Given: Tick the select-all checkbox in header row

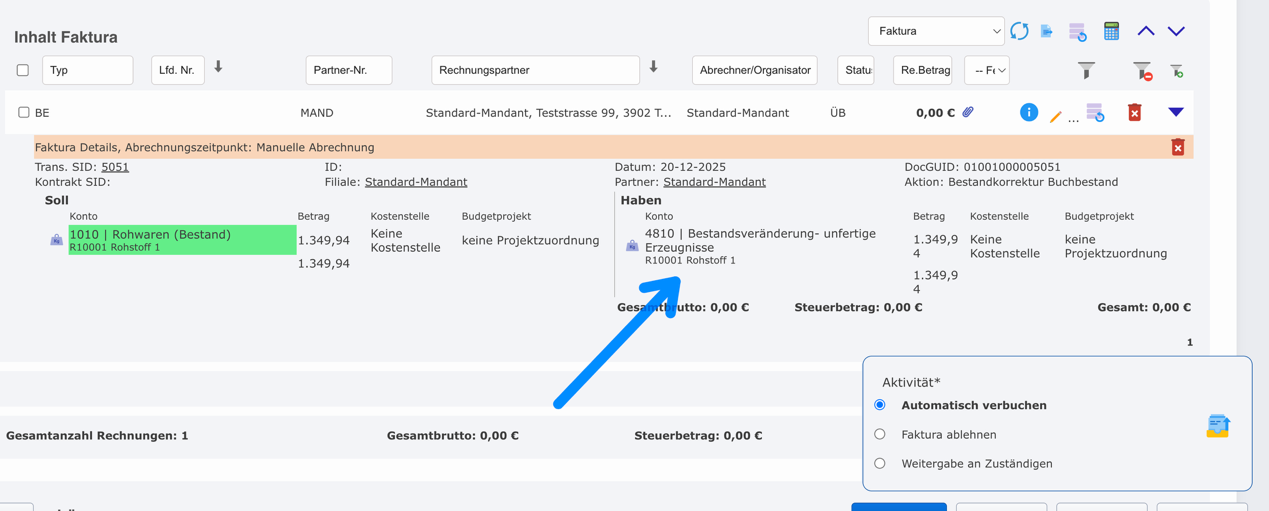Looking at the screenshot, I should point(23,70).
